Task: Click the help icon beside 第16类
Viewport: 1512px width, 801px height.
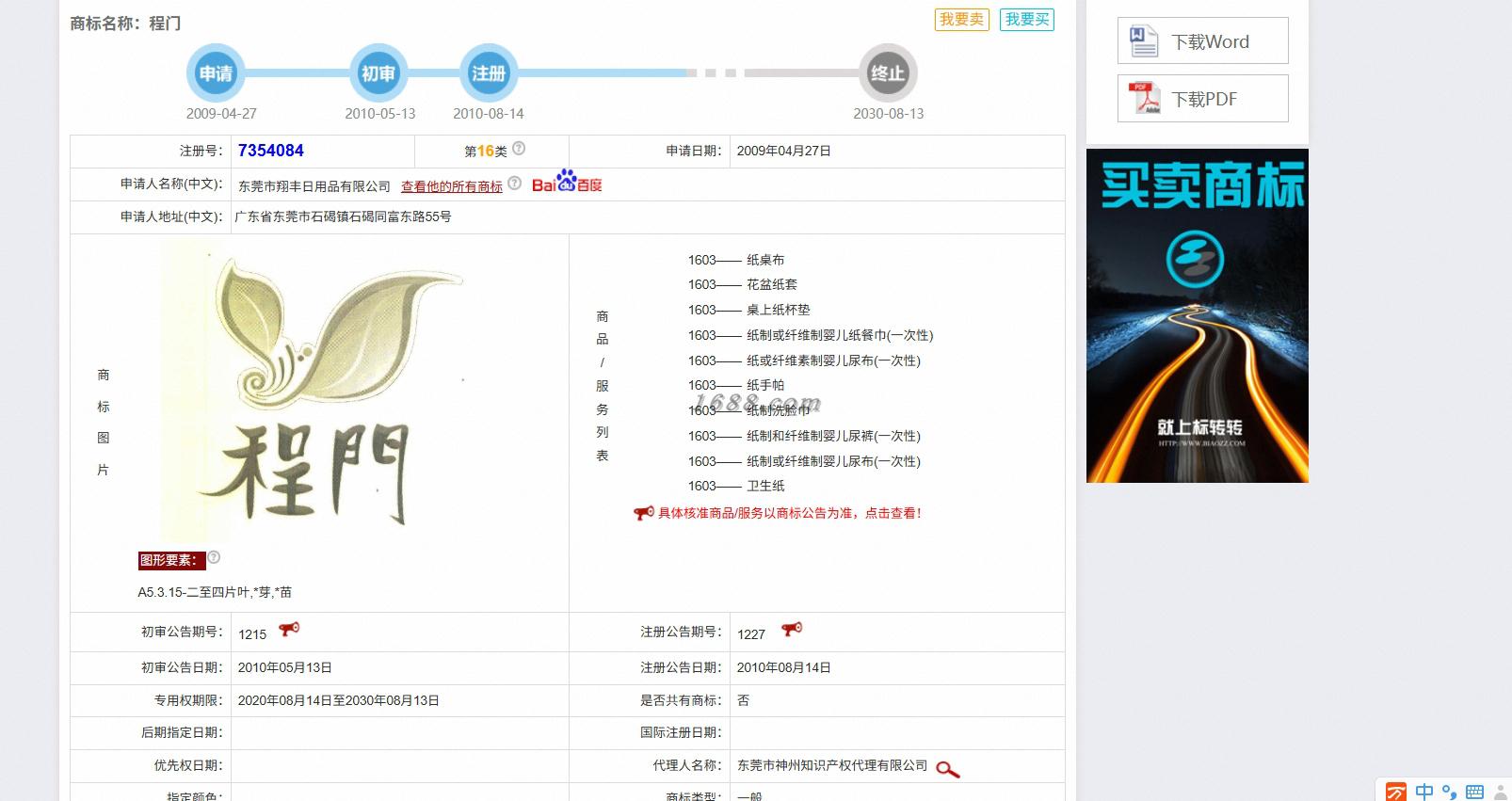Action: (519, 149)
